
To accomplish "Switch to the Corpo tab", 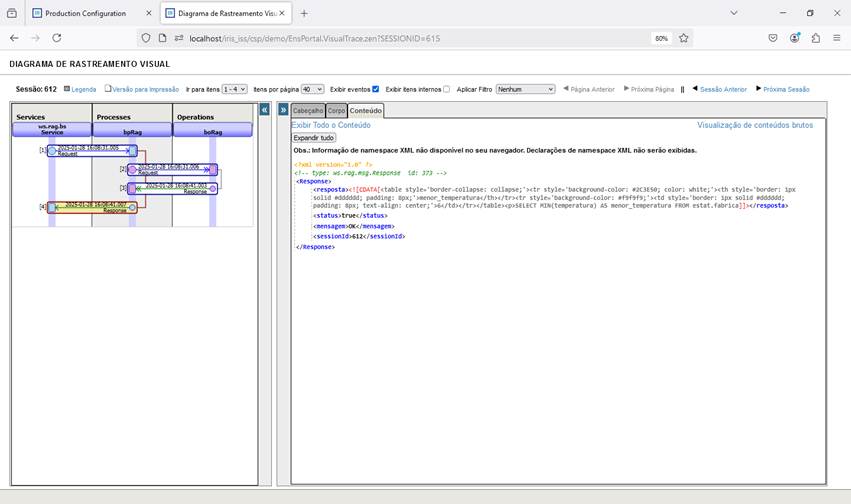I will click(337, 111).
